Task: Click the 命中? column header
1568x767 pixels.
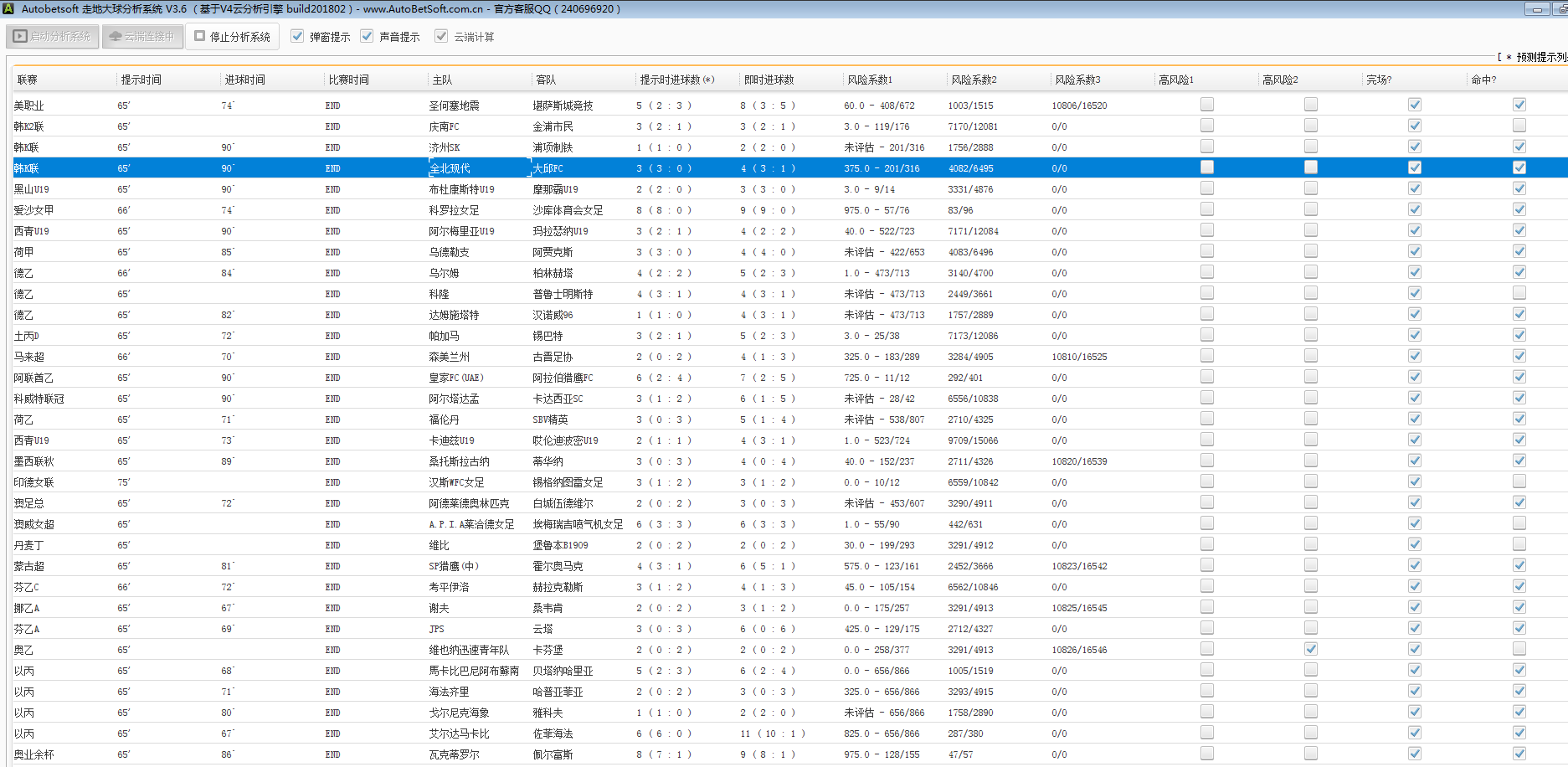Action: (1483, 80)
